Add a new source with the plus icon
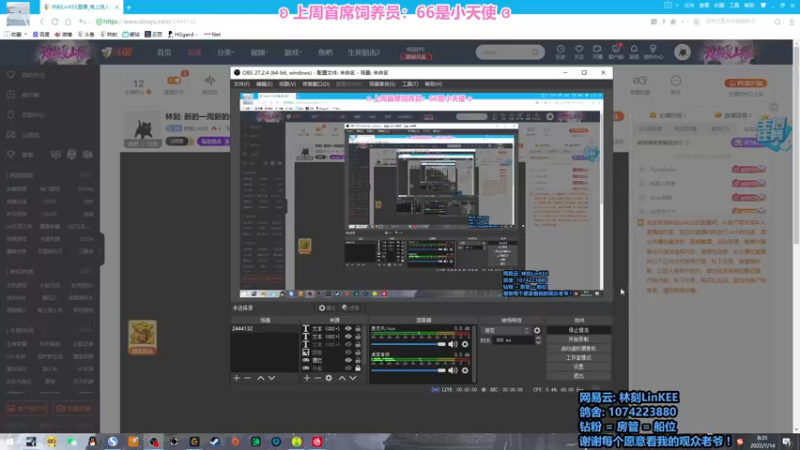This screenshot has height=450, width=800. [x=307, y=378]
